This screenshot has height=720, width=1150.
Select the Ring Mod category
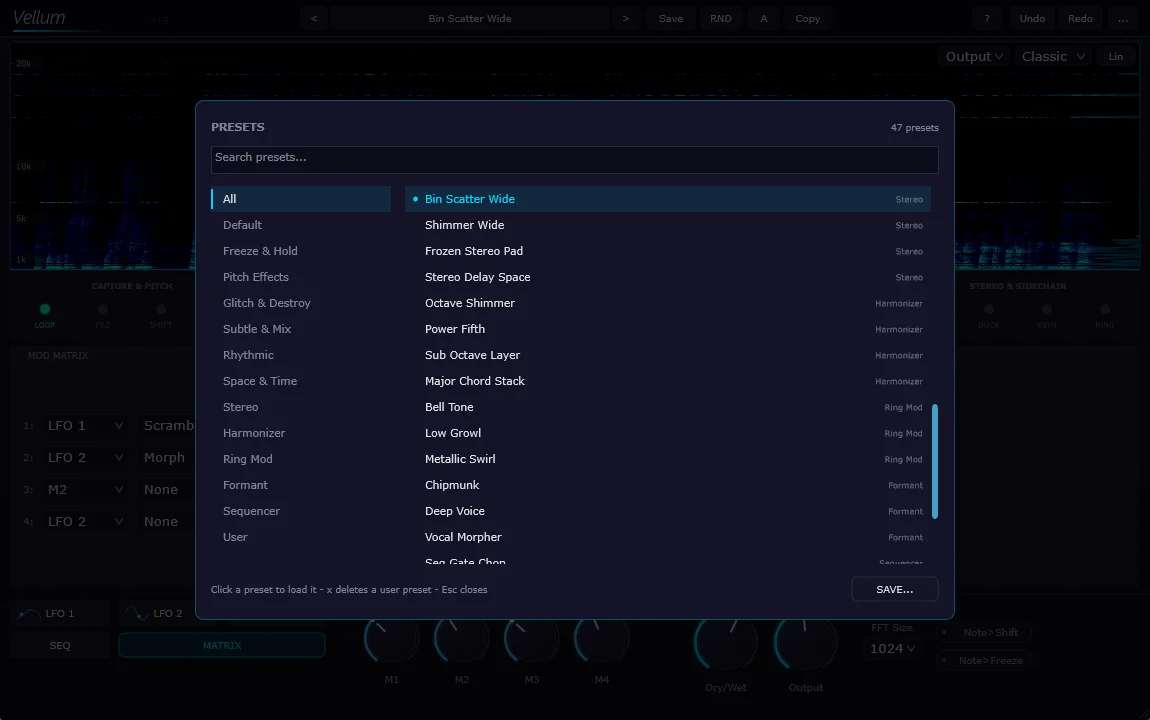[301, 459]
